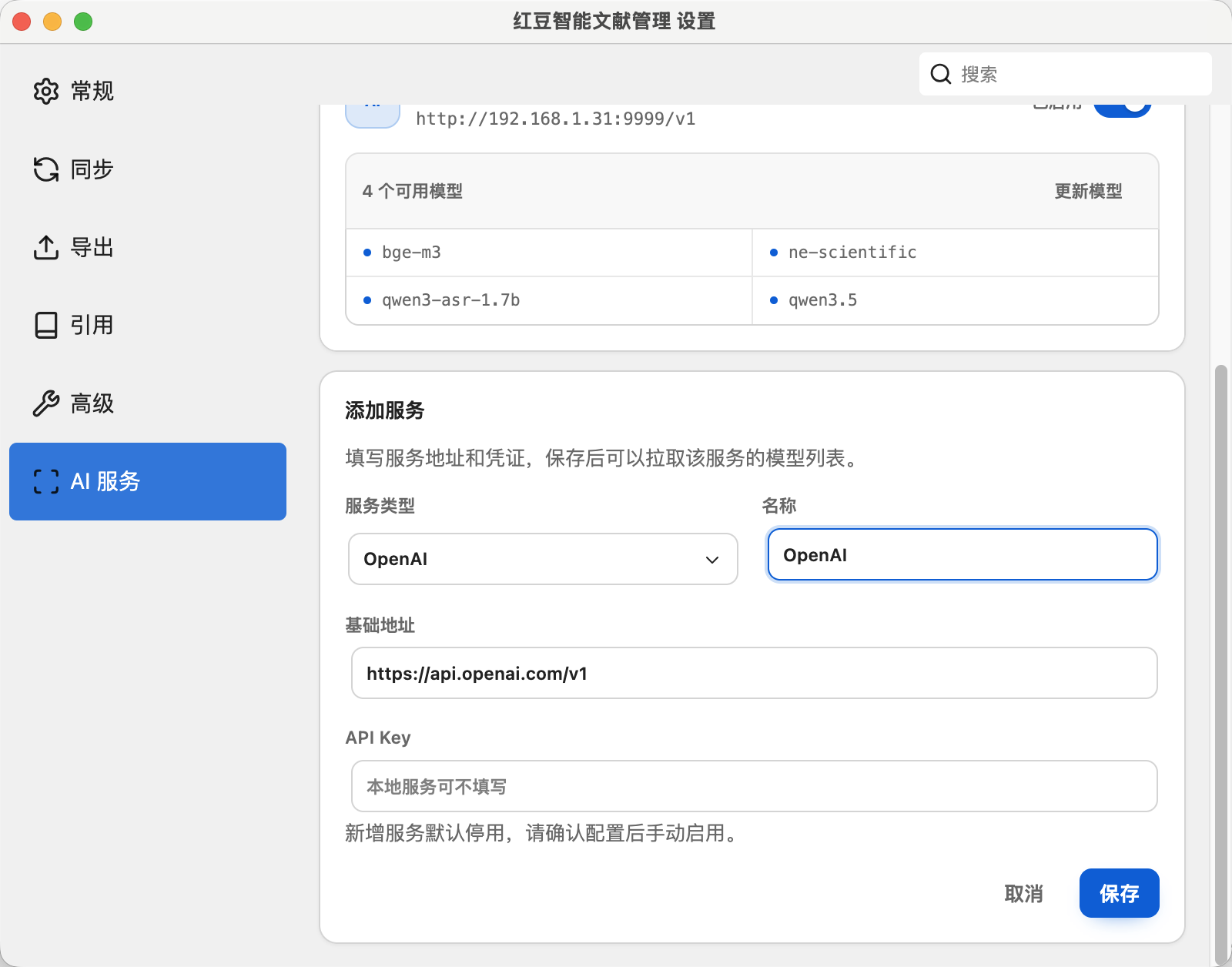Click the green full-screen window button
The width and height of the screenshot is (1232, 967).
pos(83,22)
